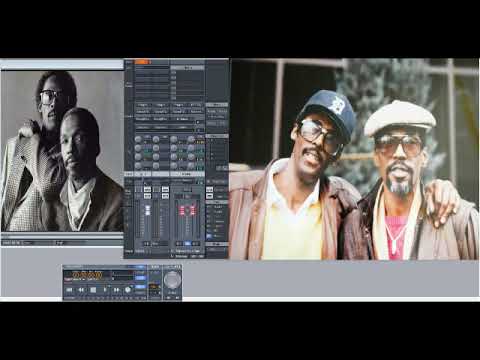The width and height of the screenshot is (480, 360).
Task: Click the Fast Forward button in the transport
Action: [x=116, y=290]
